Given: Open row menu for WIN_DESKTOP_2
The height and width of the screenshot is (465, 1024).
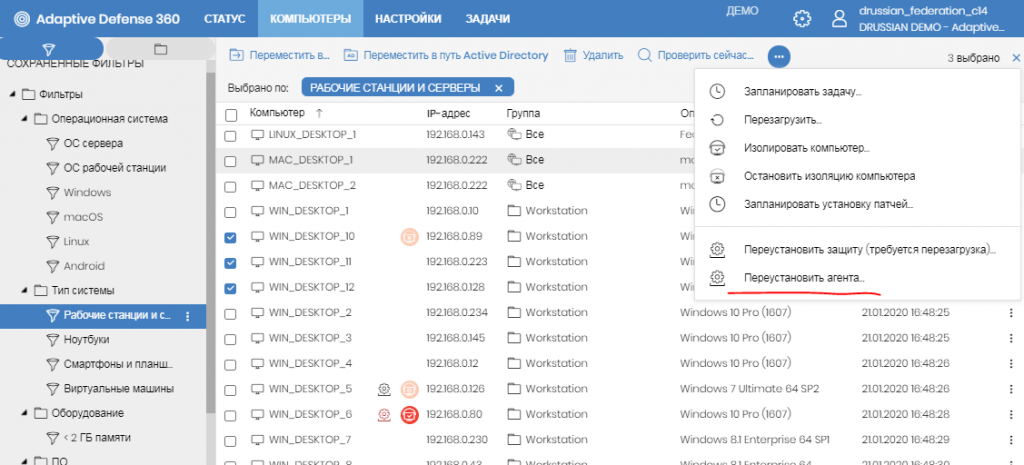Looking at the screenshot, I should pyautogui.click(x=1012, y=313).
